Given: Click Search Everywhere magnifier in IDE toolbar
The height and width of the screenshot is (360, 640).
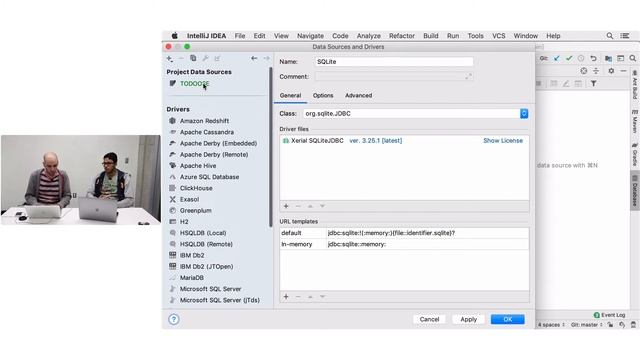Looking at the screenshot, I should point(633,58).
